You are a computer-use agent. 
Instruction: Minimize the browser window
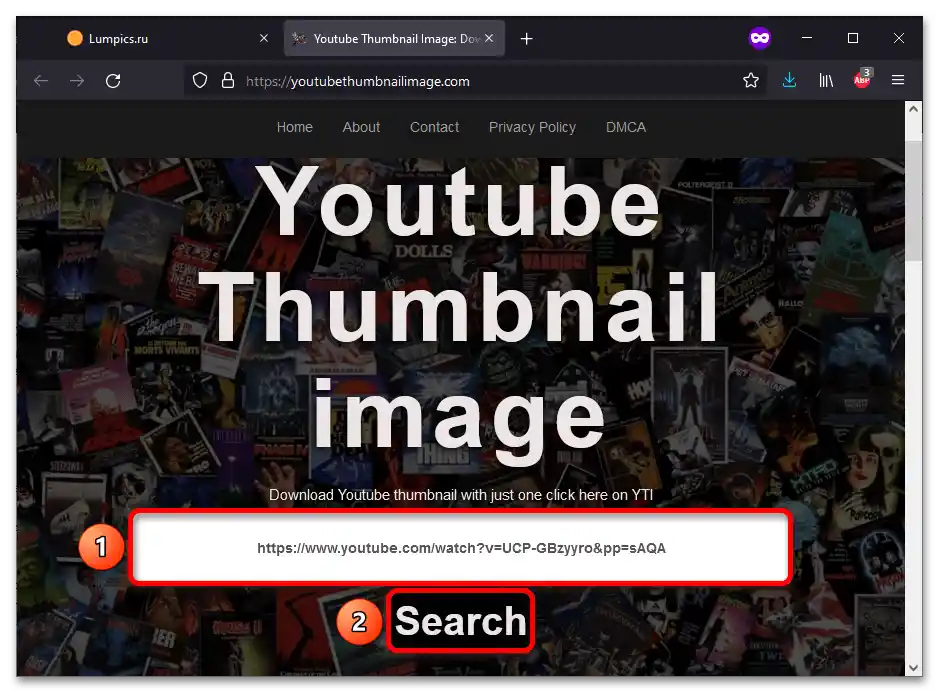[807, 38]
